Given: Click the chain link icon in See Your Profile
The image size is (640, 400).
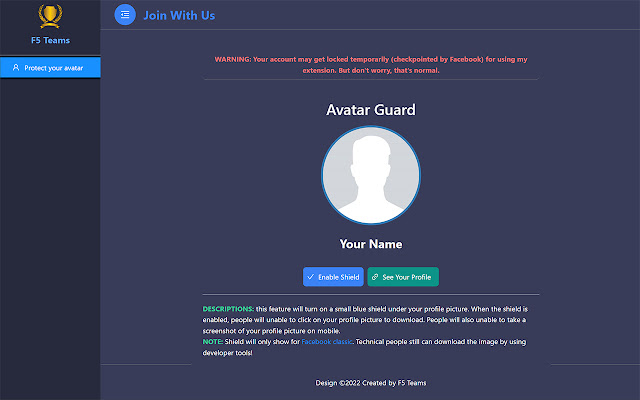Looking at the screenshot, I should point(375,276).
